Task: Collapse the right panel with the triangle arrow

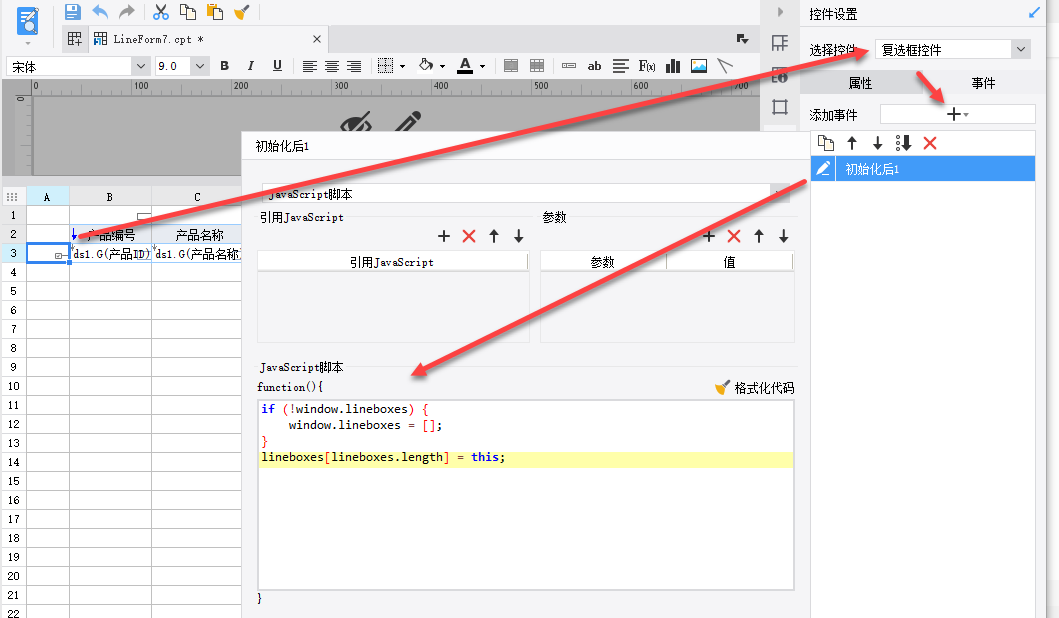Action: pyautogui.click(x=780, y=11)
